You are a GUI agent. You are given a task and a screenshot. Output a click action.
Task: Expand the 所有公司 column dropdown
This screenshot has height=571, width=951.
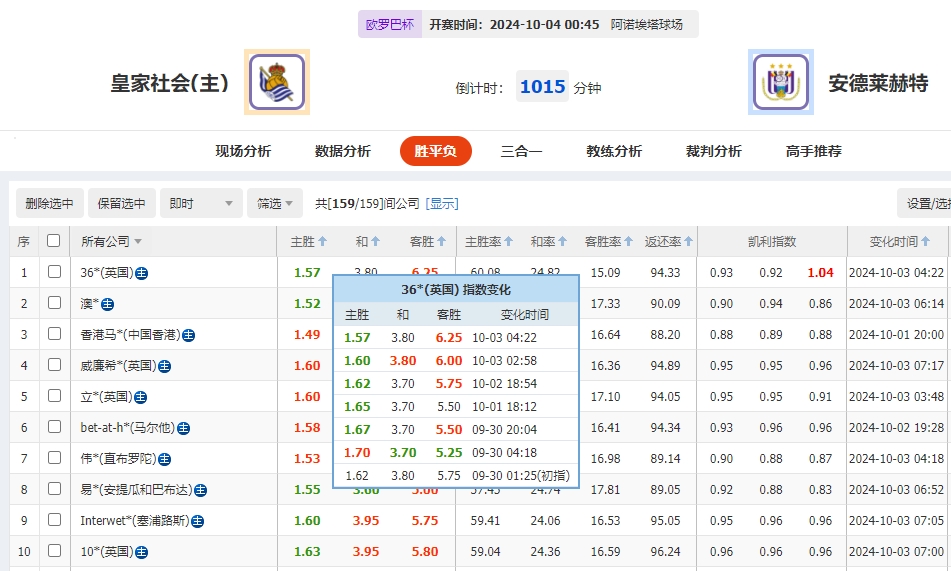tap(138, 242)
